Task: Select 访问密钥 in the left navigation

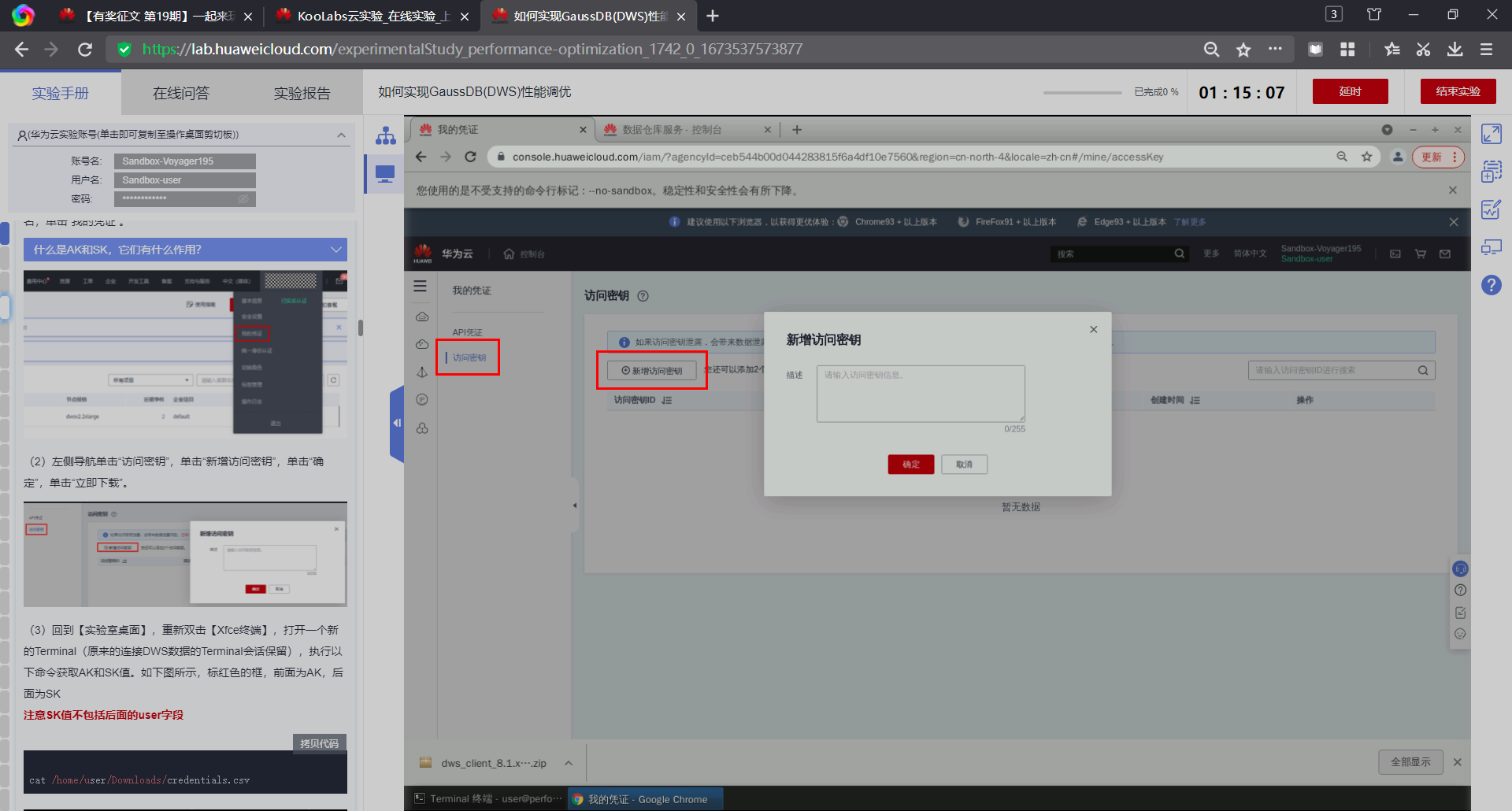Action: click(469, 357)
